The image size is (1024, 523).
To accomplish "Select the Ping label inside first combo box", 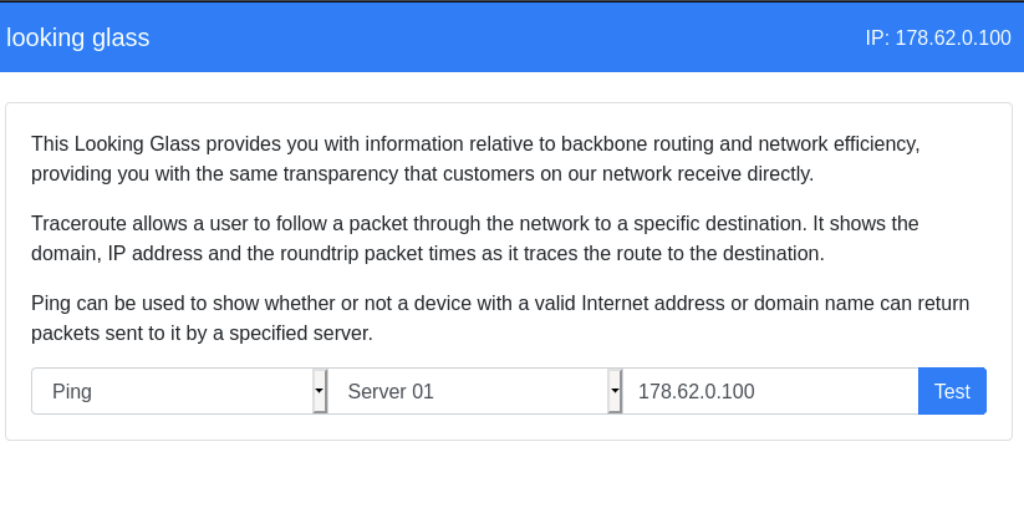I will 72,392.
